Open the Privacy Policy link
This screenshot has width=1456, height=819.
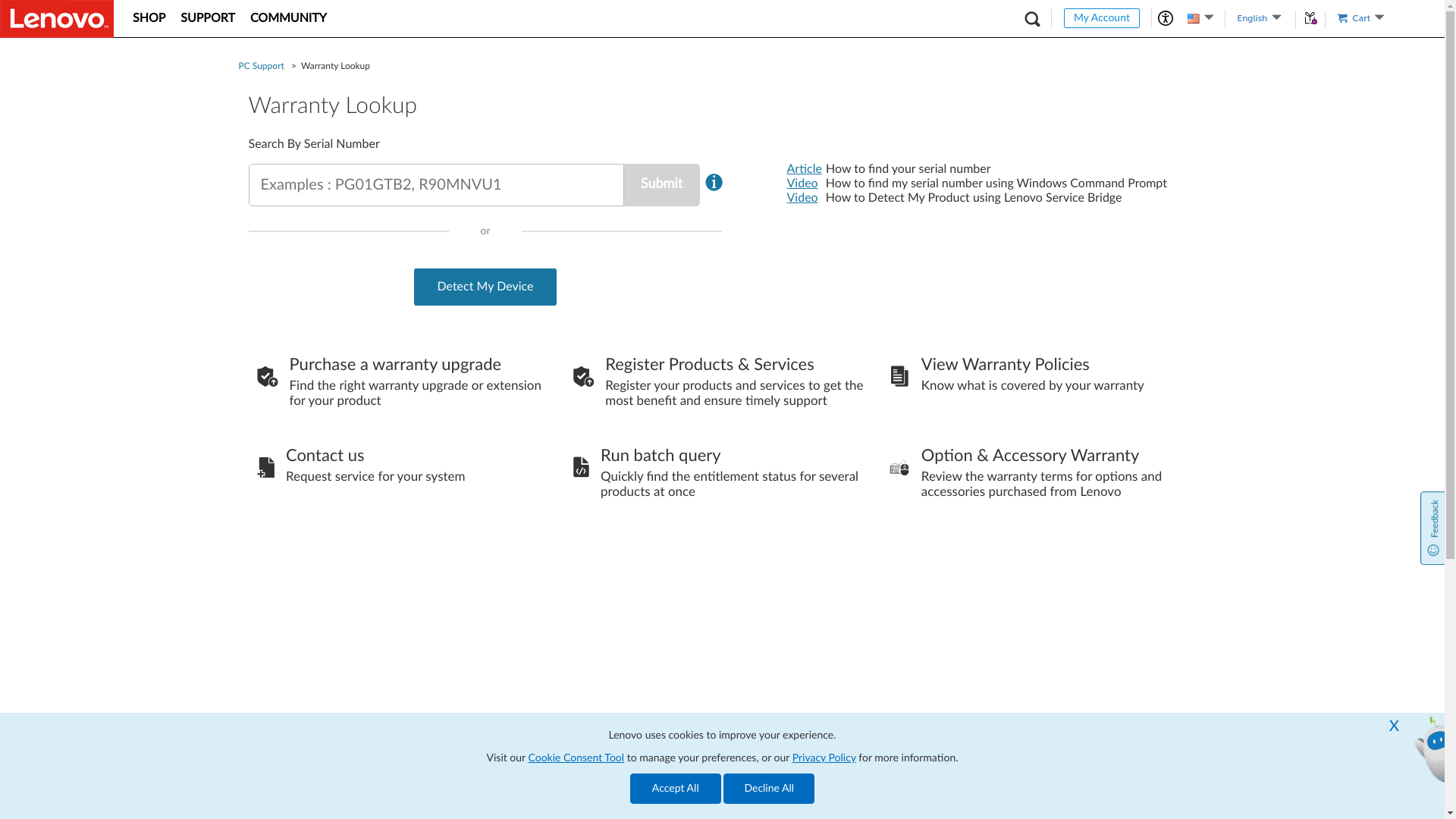824,758
